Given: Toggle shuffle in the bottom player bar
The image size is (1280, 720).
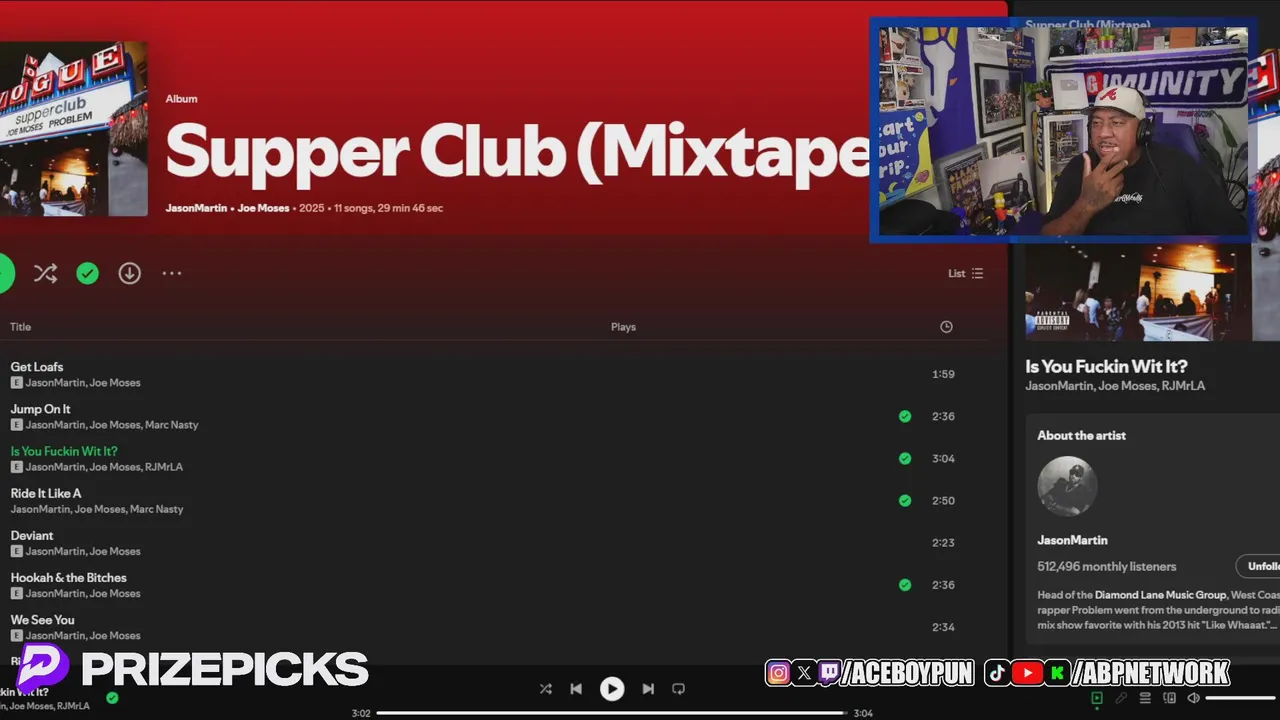Looking at the screenshot, I should click(x=545, y=689).
